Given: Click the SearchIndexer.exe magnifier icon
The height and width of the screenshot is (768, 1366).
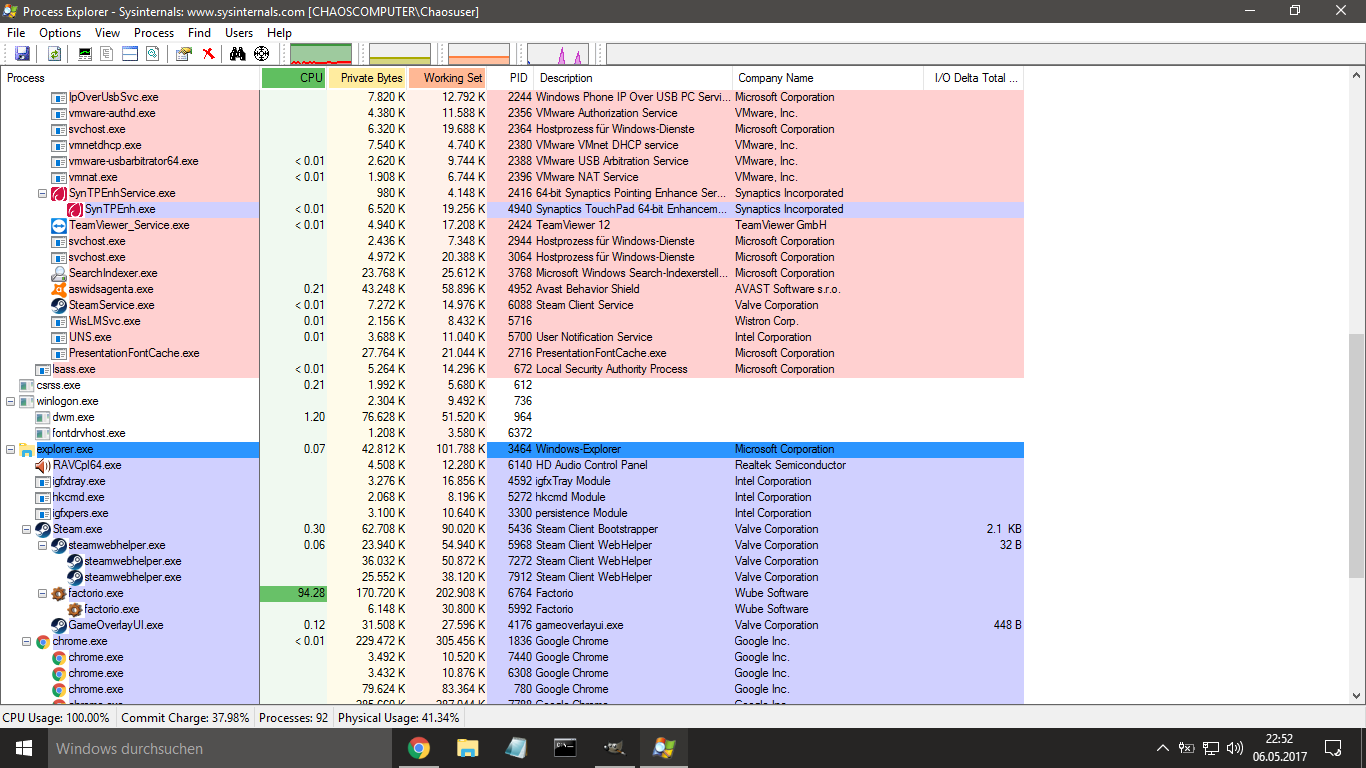Looking at the screenshot, I should point(59,273).
